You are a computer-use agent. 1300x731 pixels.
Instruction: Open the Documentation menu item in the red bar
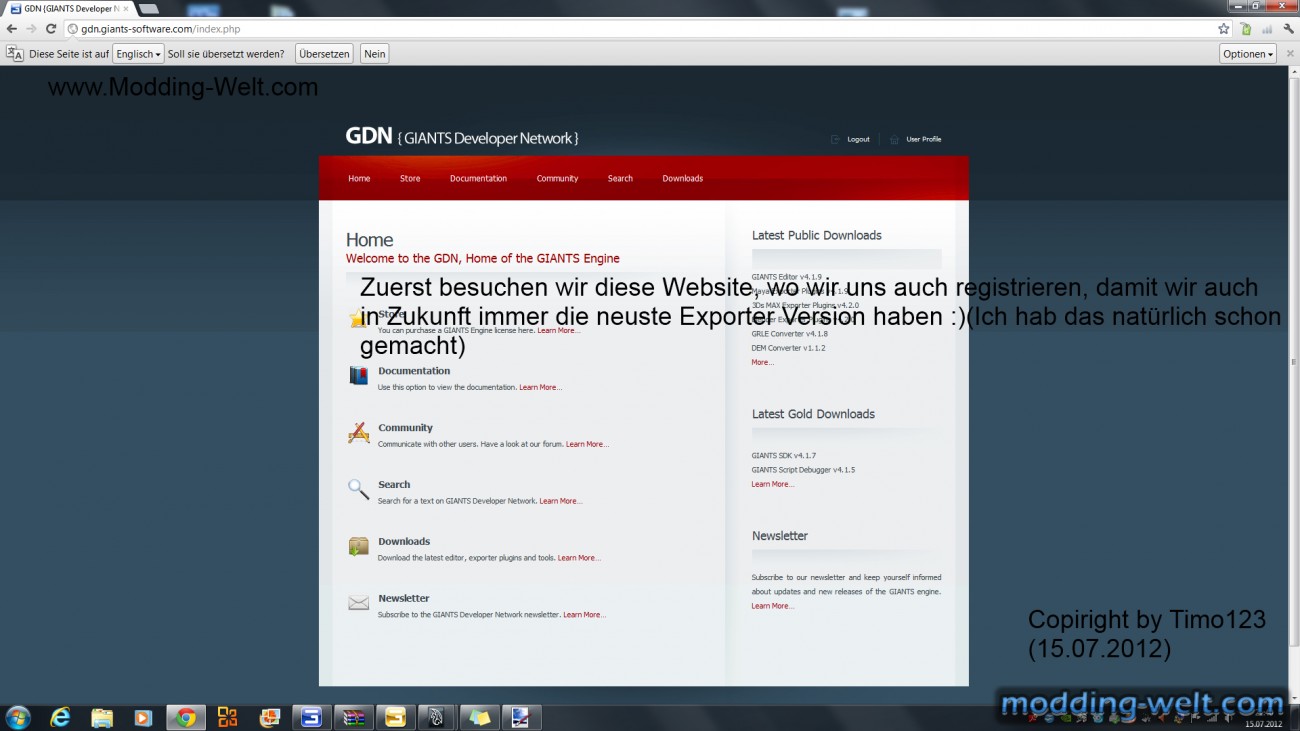[x=478, y=178]
